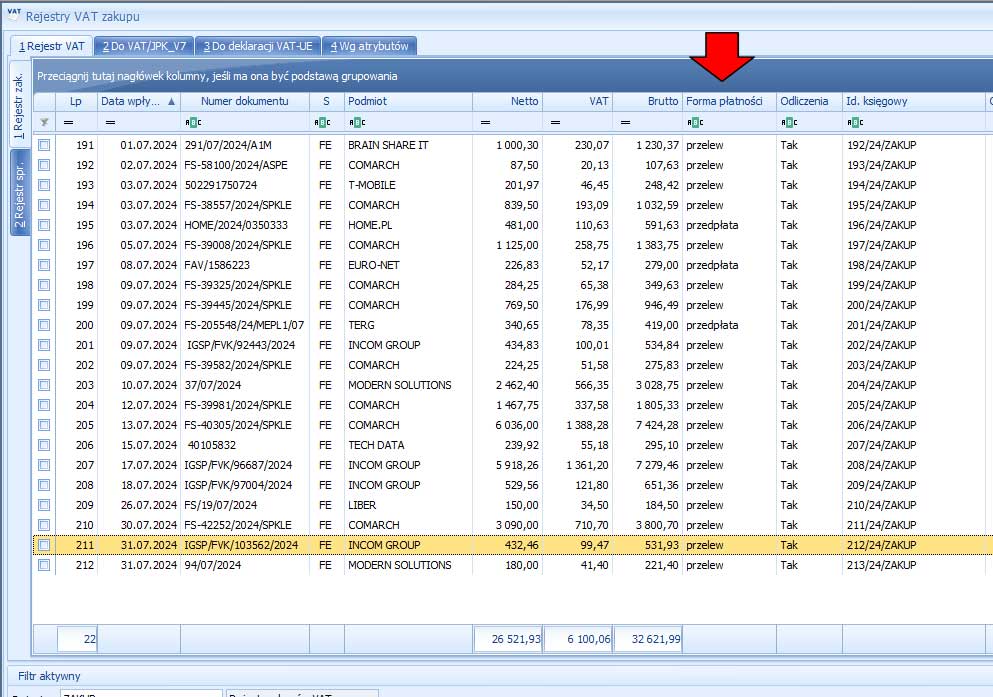The image size is (993, 697).
Task: Click the filter funnel icon in the filter row
Action: tap(44, 122)
